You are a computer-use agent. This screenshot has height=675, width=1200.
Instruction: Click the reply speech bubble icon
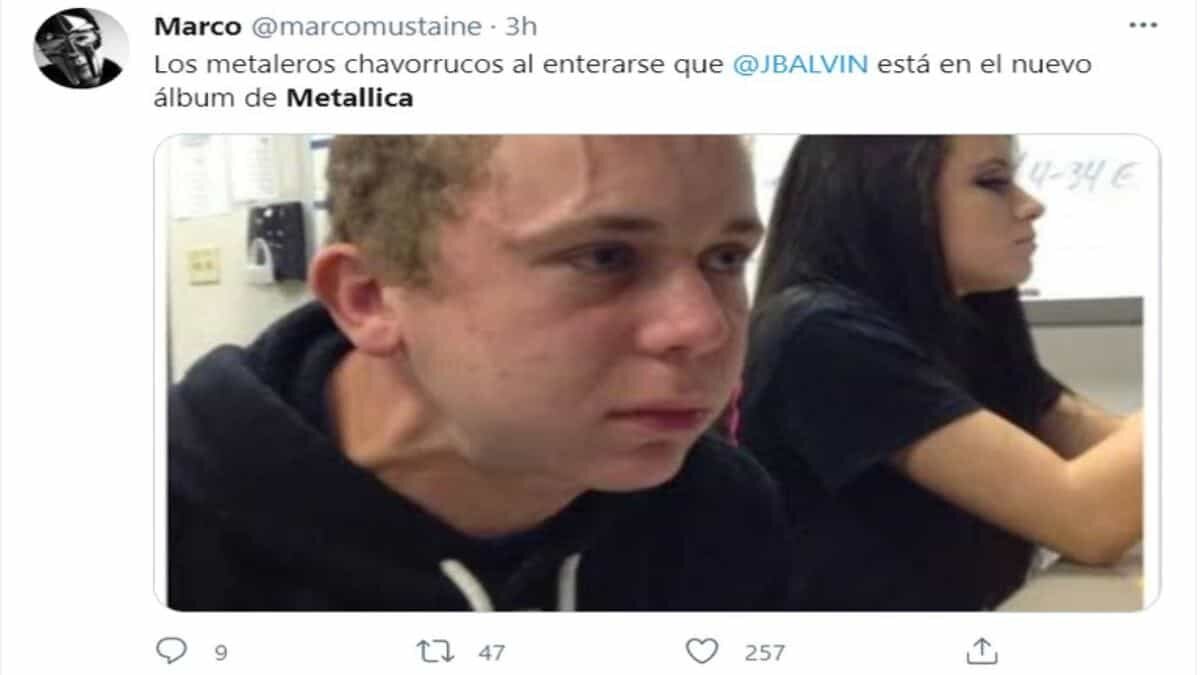coord(172,651)
